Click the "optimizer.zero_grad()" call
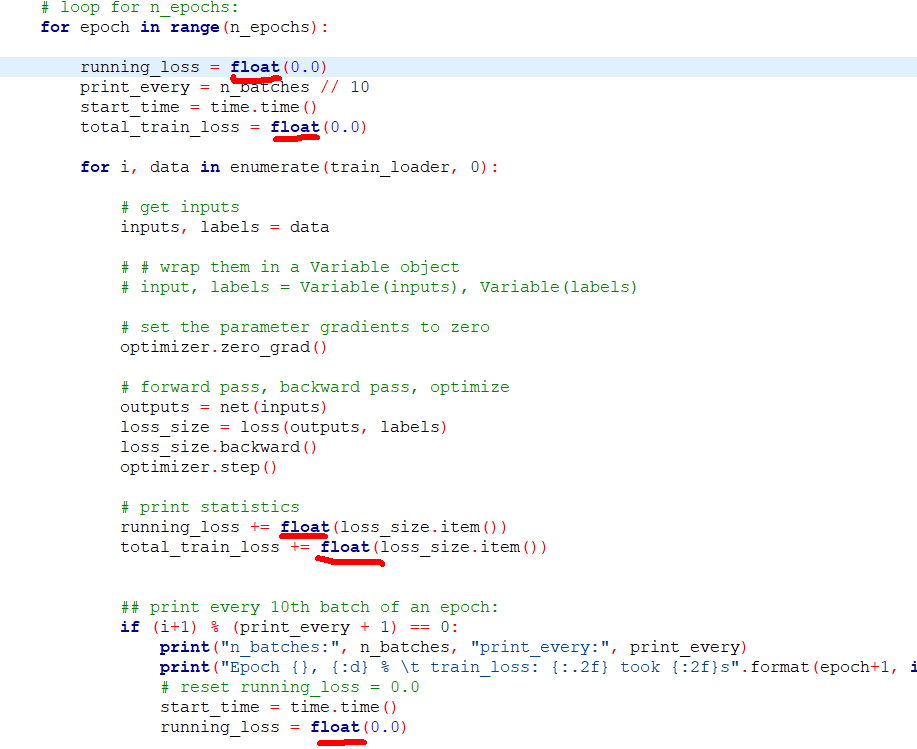The image size is (917, 749). 223,347
